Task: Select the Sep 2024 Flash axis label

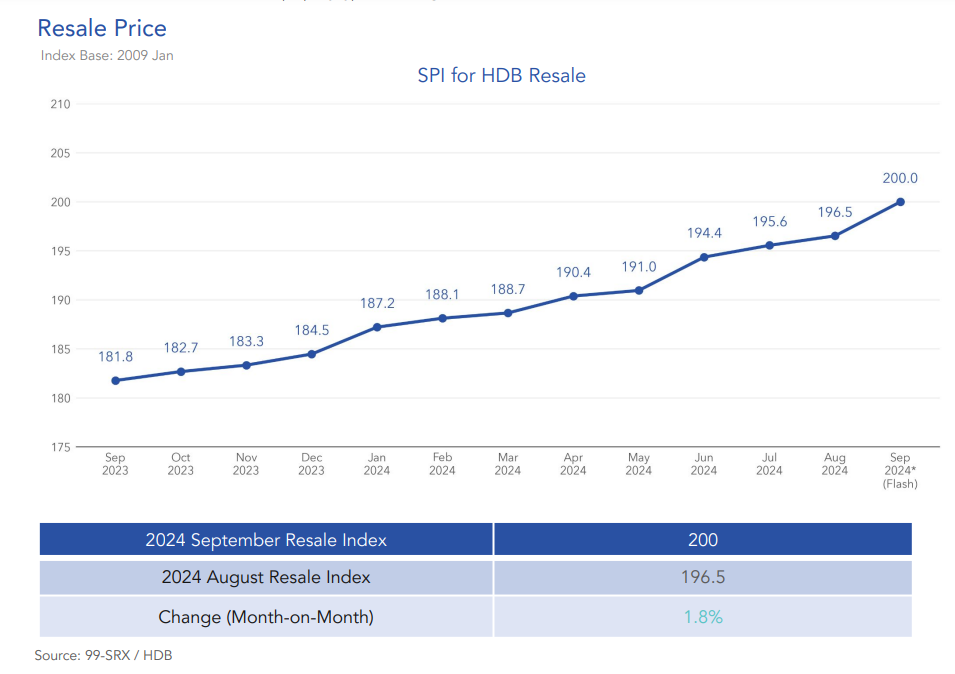Action: click(x=899, y=468)
